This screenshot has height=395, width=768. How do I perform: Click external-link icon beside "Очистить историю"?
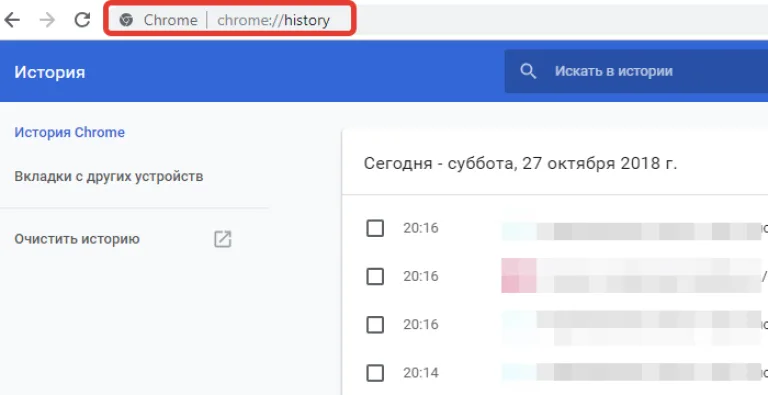click(222, 239)
